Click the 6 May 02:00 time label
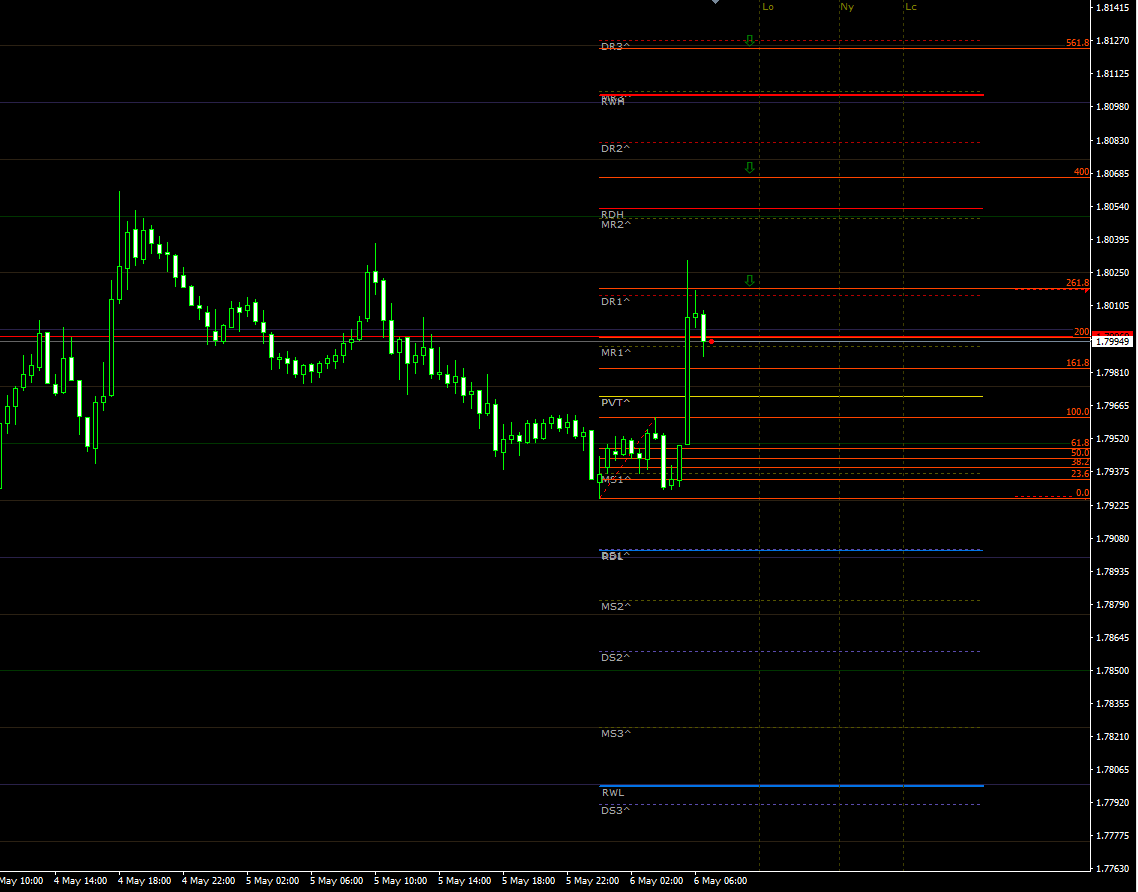This screenshot has width=1138, height=892. coord(656,881)
